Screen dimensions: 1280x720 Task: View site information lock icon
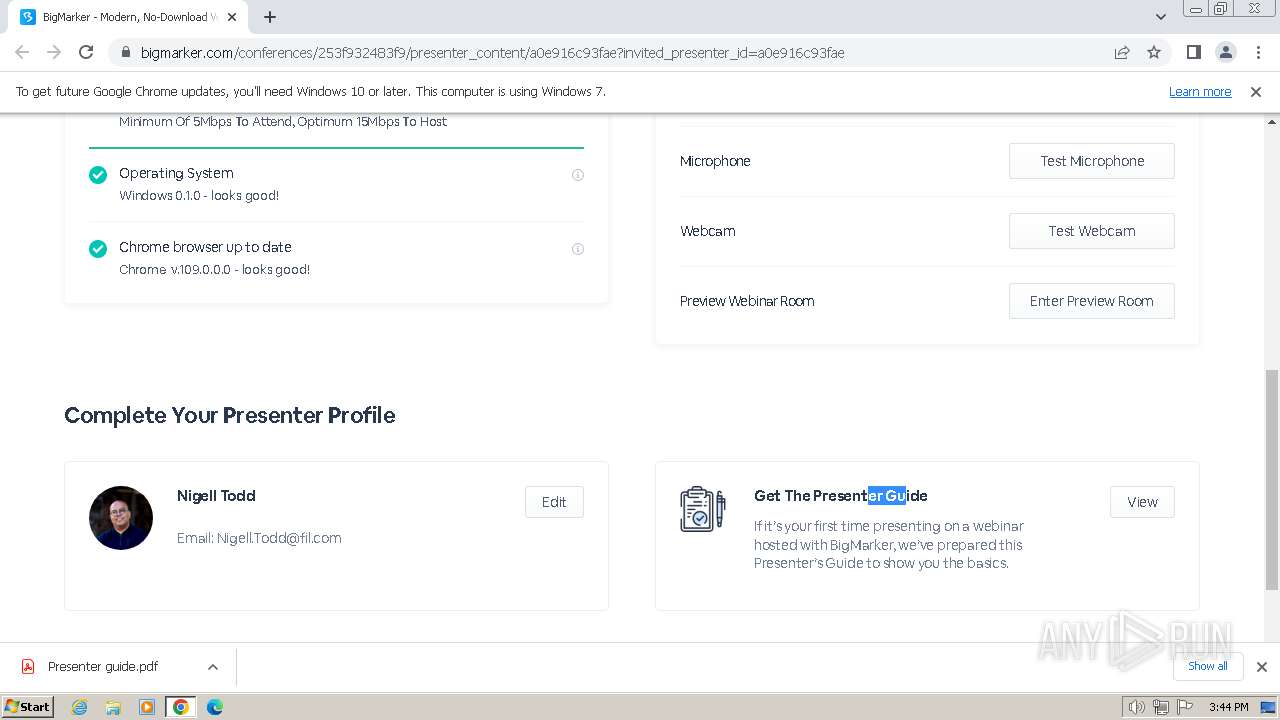(125, 53)
